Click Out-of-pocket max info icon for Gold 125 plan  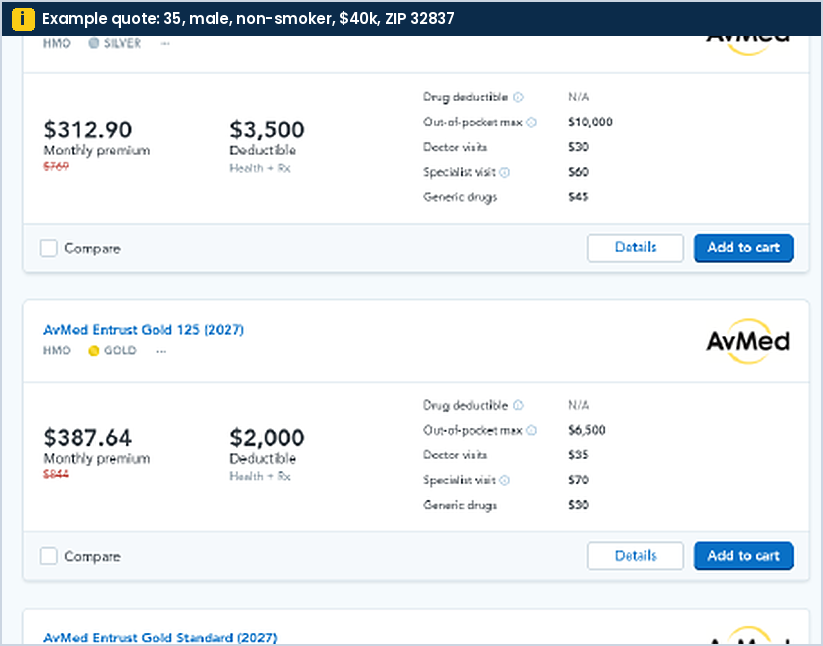[x=532, y=430]
